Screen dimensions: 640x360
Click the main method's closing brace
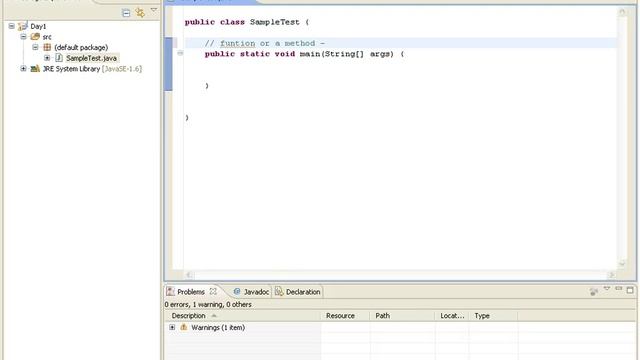[207, 86]
